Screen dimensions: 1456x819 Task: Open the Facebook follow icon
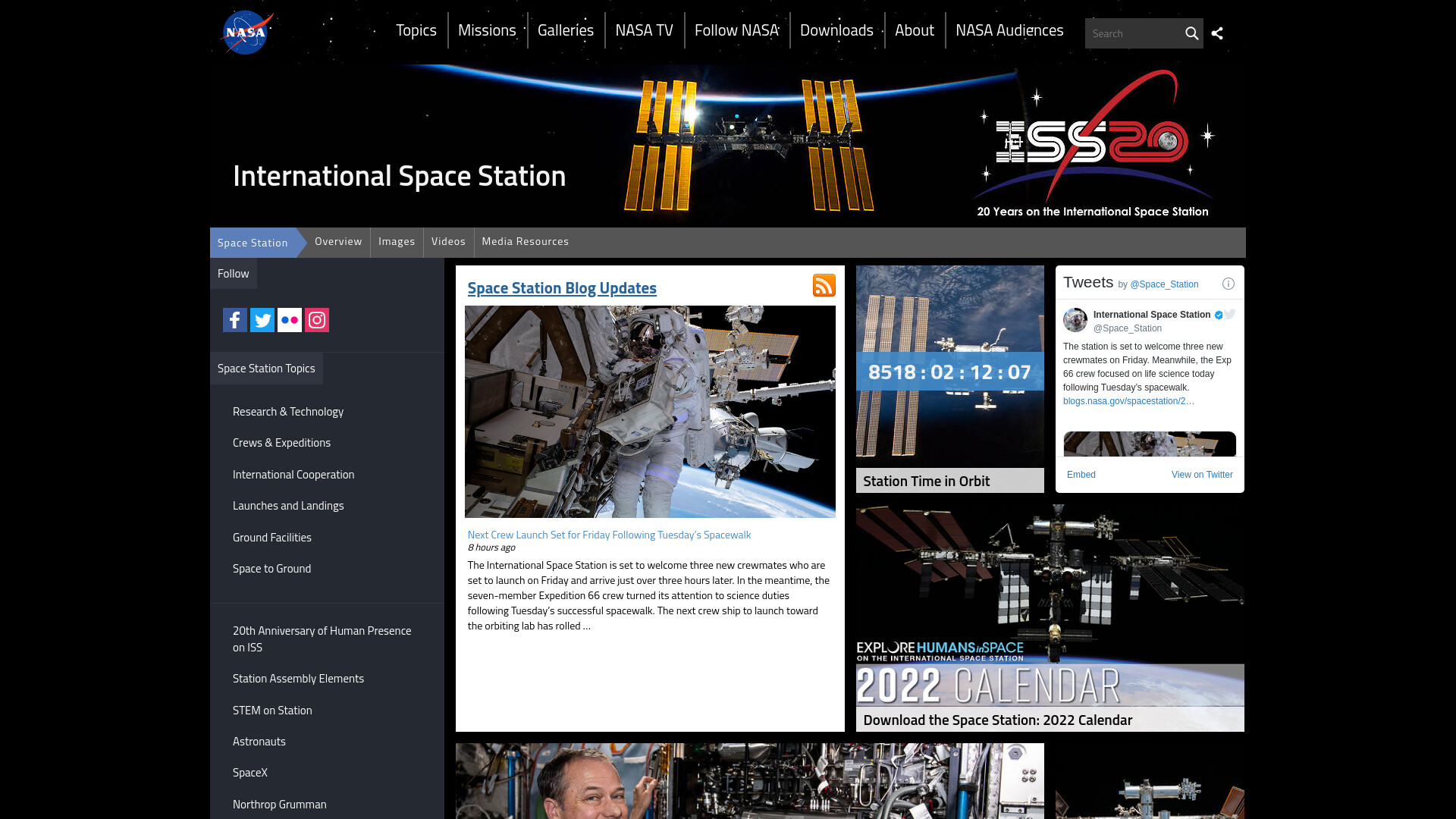click(235, 320)
